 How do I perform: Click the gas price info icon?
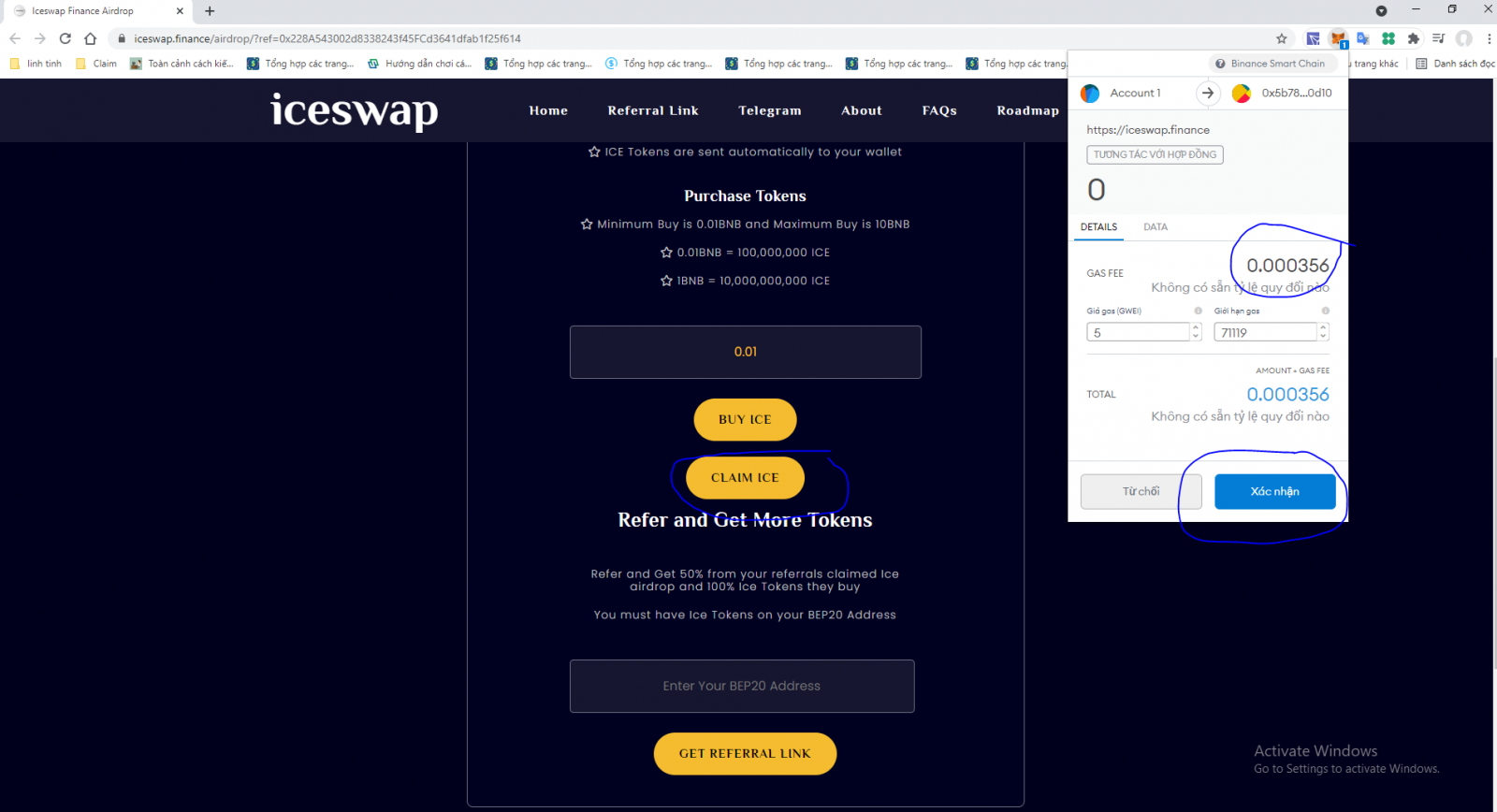click(1198, 311)
